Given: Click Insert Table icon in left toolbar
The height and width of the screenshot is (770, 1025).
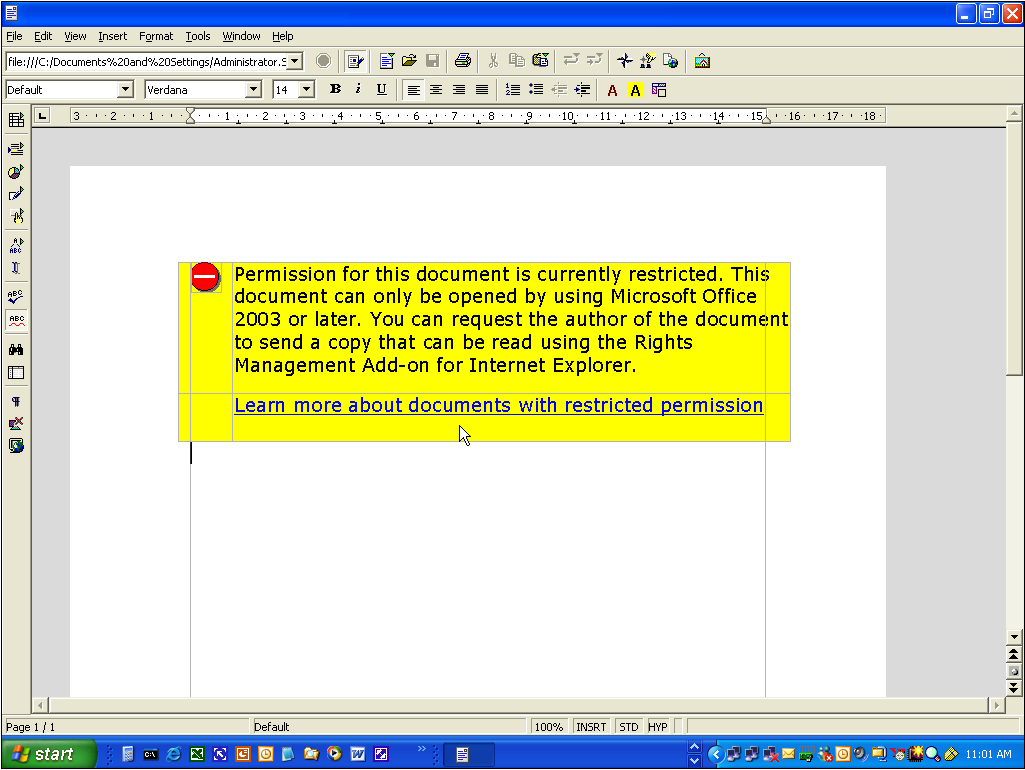Looking at the screenshot, I should pyautogui.click(x=16, y=120).
